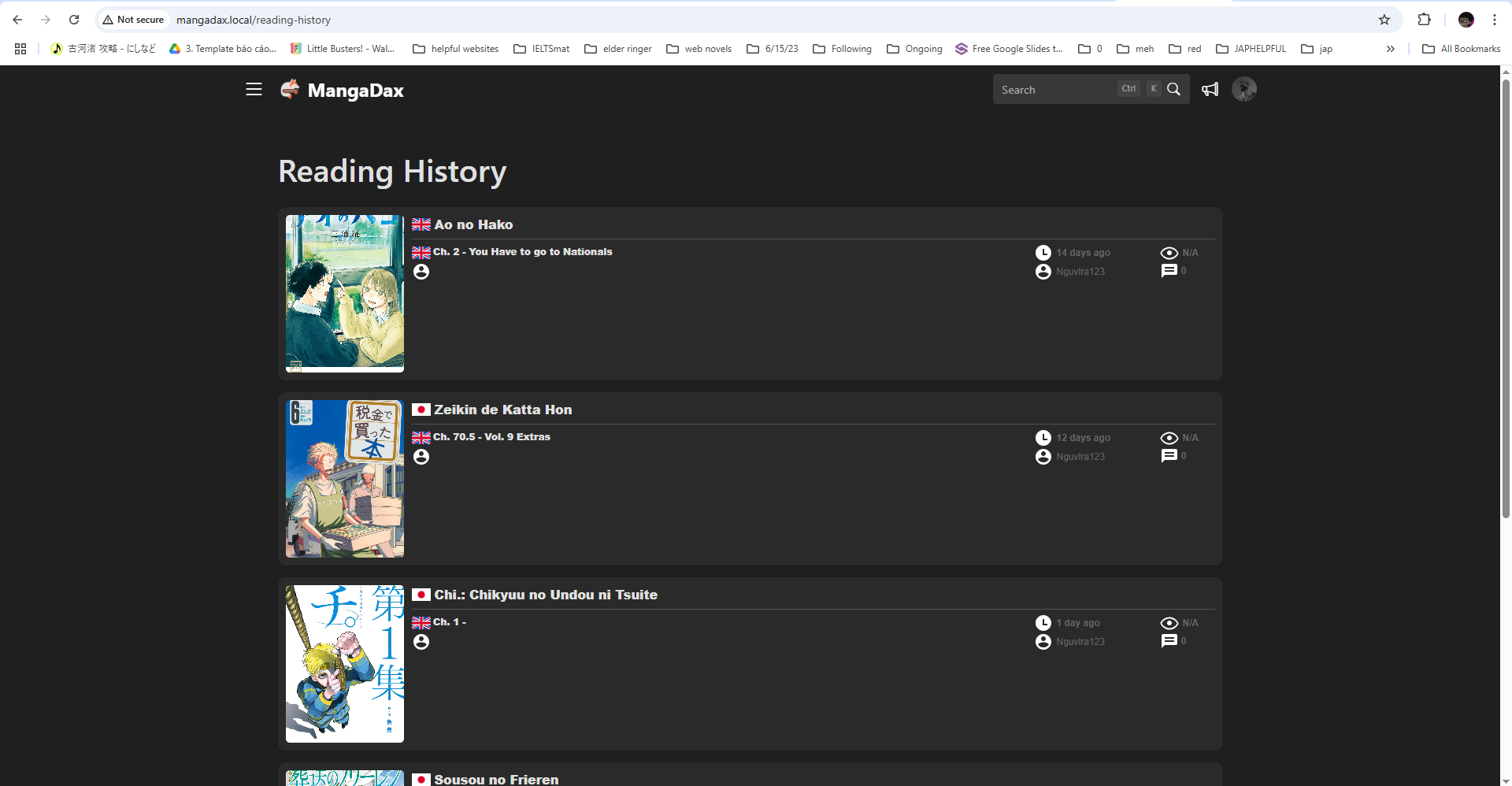Click uploader Nguvlra123 in Zeikin row
Viewport: 1512px width, 786px height.
click(1080, 457)
